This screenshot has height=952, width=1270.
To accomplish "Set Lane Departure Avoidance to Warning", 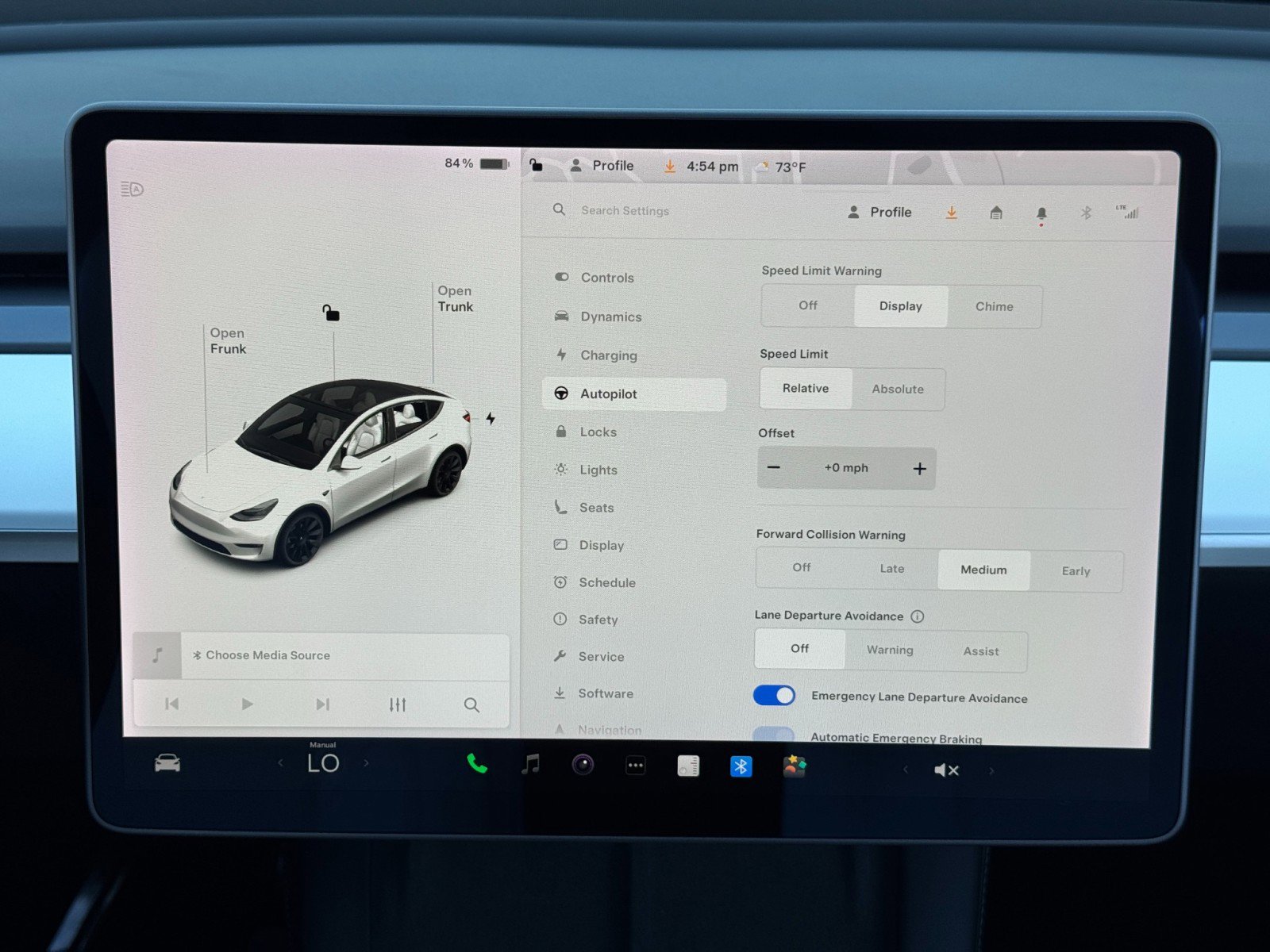I will coord(889,650).
